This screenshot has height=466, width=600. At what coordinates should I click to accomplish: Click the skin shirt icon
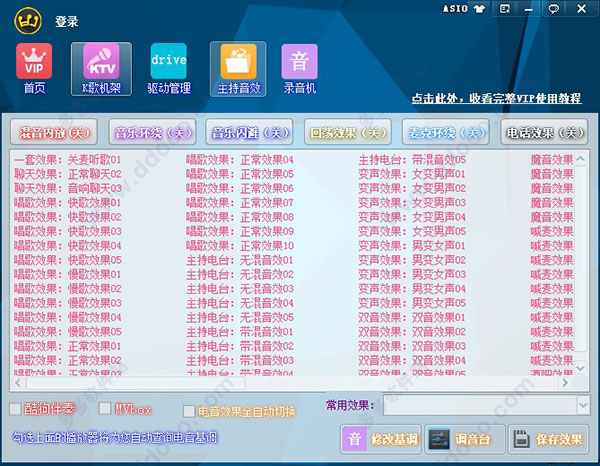(x=479, y=8)
